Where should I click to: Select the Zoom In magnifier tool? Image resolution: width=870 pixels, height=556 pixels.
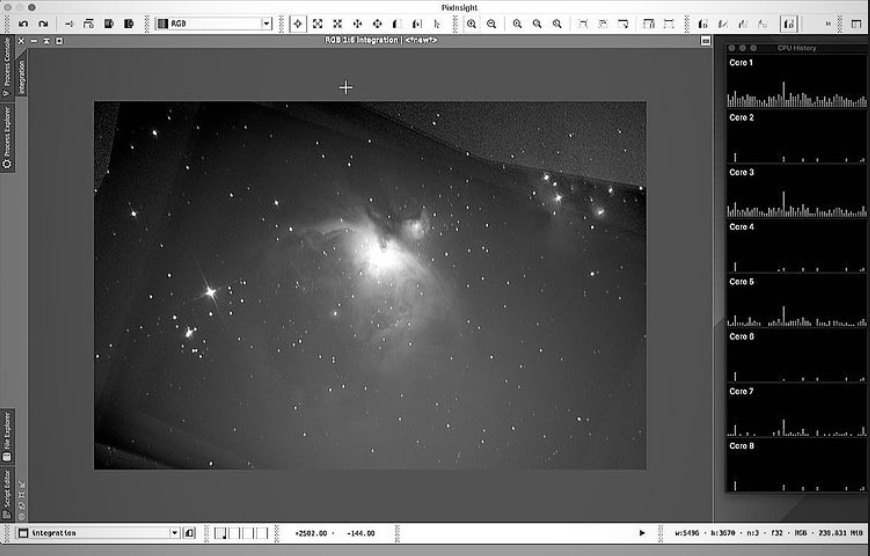(x=472, y=23)
